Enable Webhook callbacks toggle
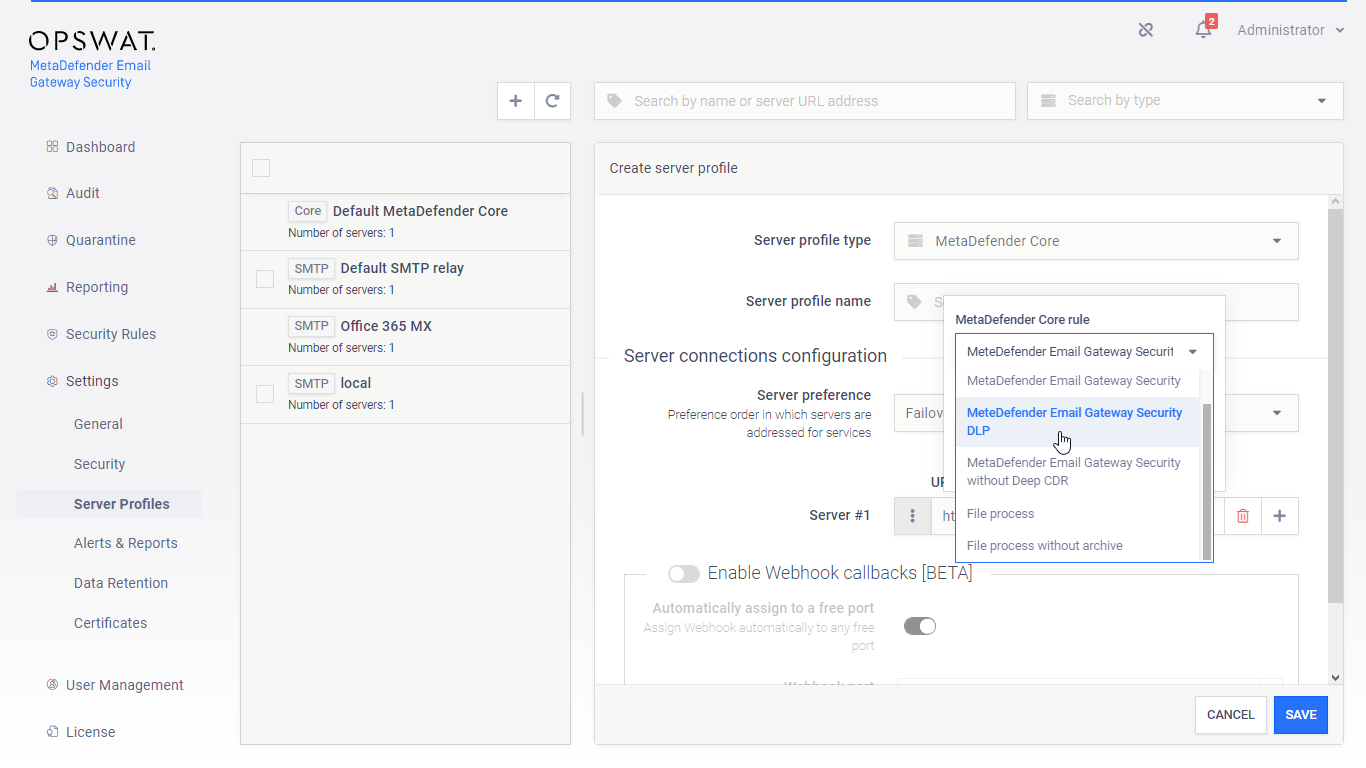The width and height of the screenshot is (1366, 768). pyautogui.click(x=684, y=573)
